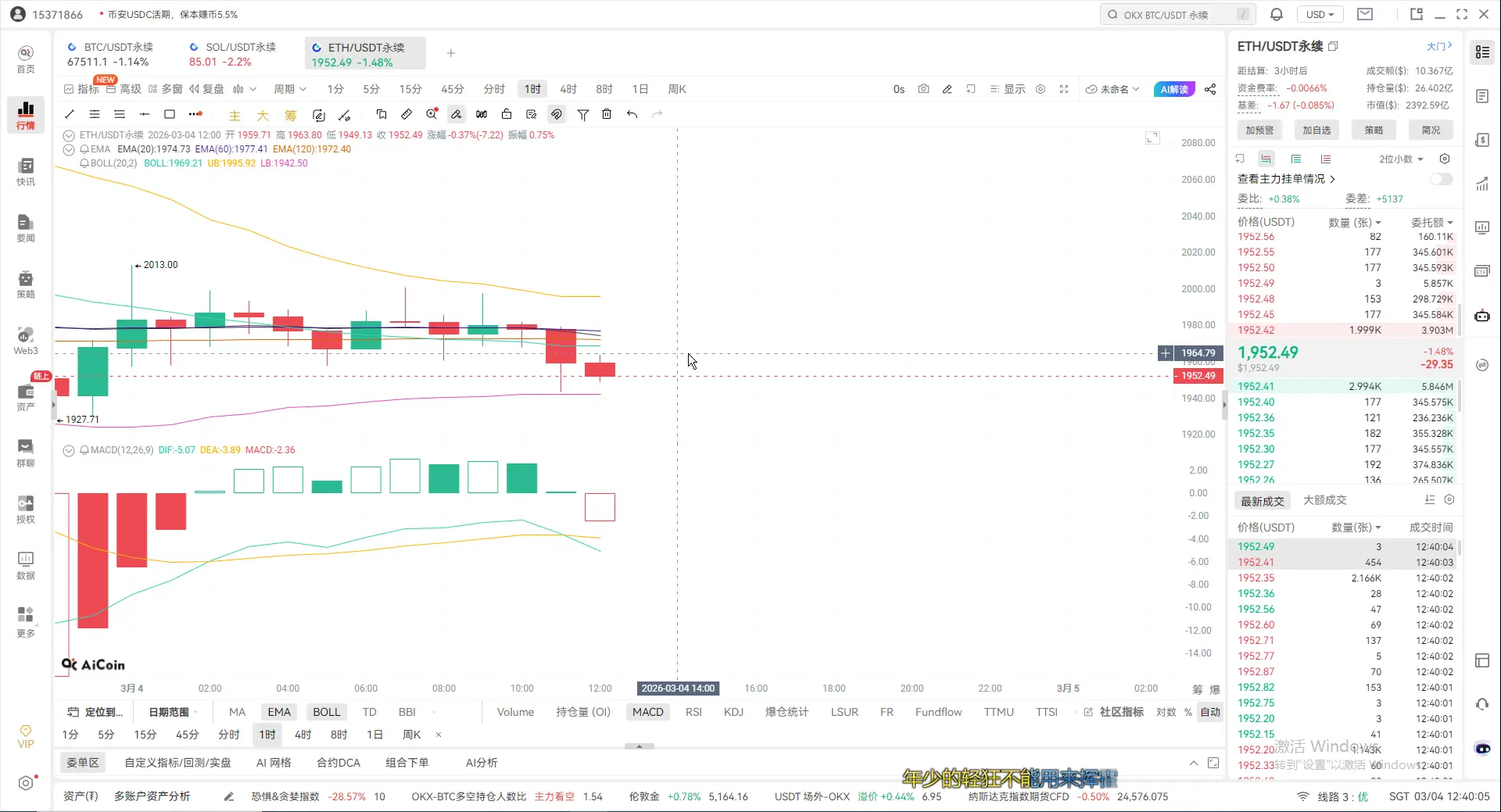Click the 自动 auto scale option

pos(1210,712)
